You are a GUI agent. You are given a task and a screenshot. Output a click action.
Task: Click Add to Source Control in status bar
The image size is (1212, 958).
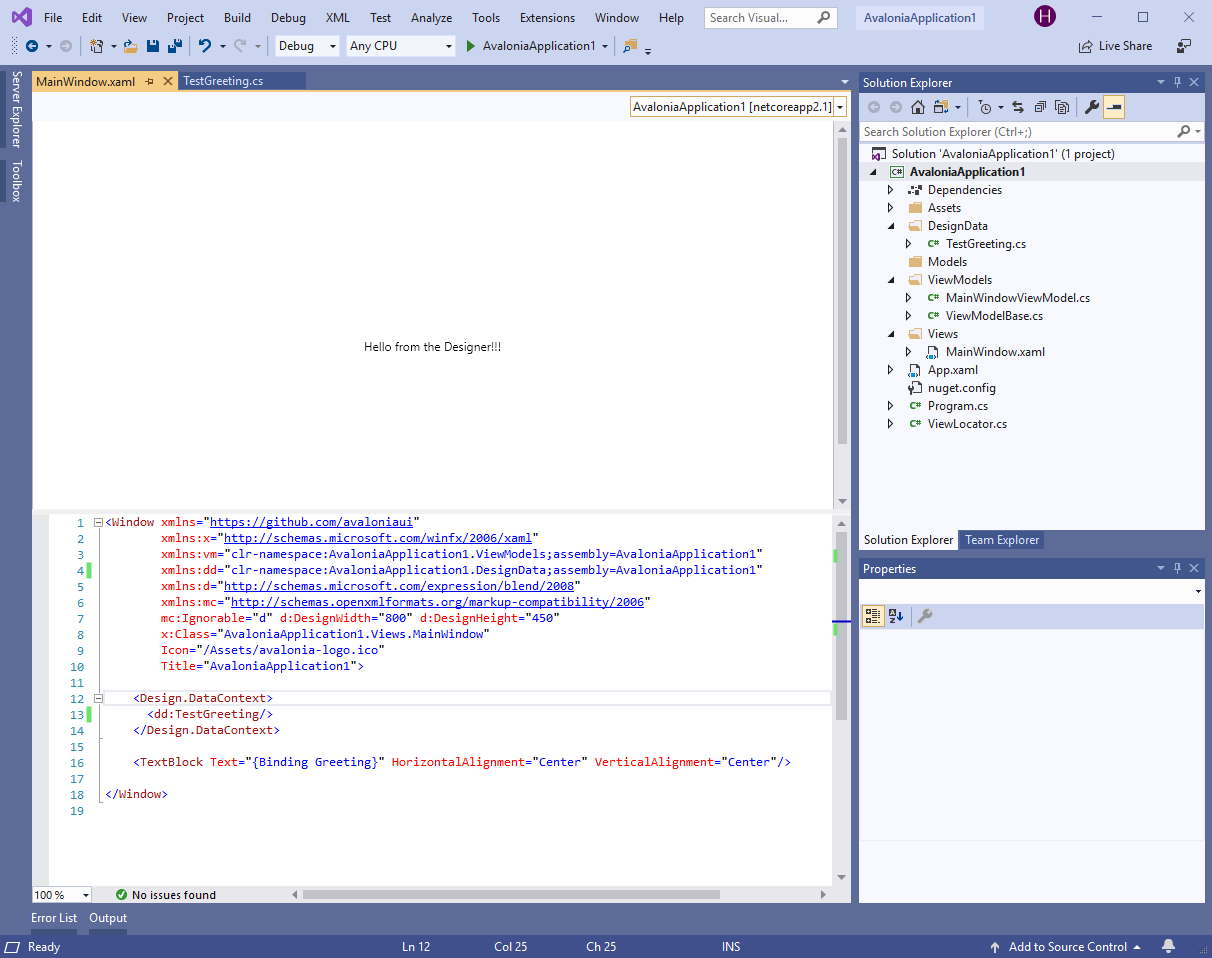point(1066,946)
